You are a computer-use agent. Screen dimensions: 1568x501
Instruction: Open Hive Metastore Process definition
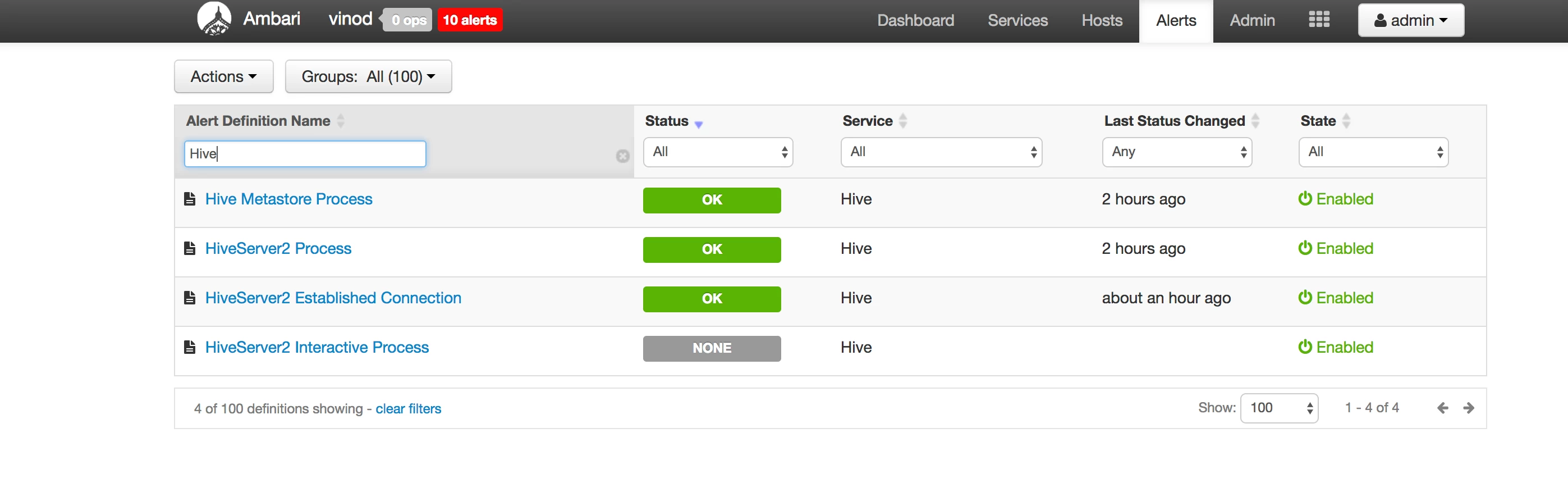point(288,199)
